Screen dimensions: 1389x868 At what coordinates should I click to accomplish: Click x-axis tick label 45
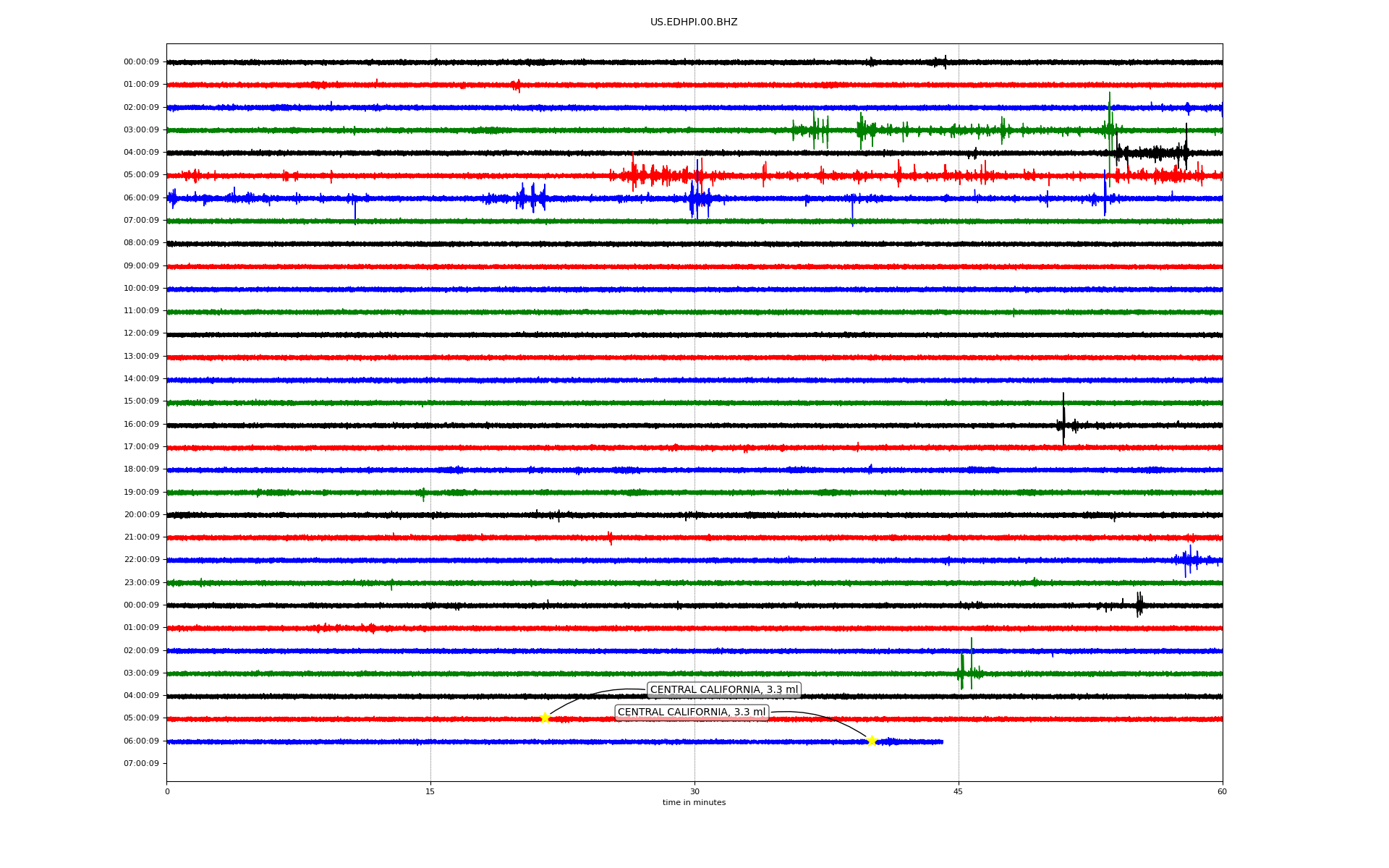959,791
